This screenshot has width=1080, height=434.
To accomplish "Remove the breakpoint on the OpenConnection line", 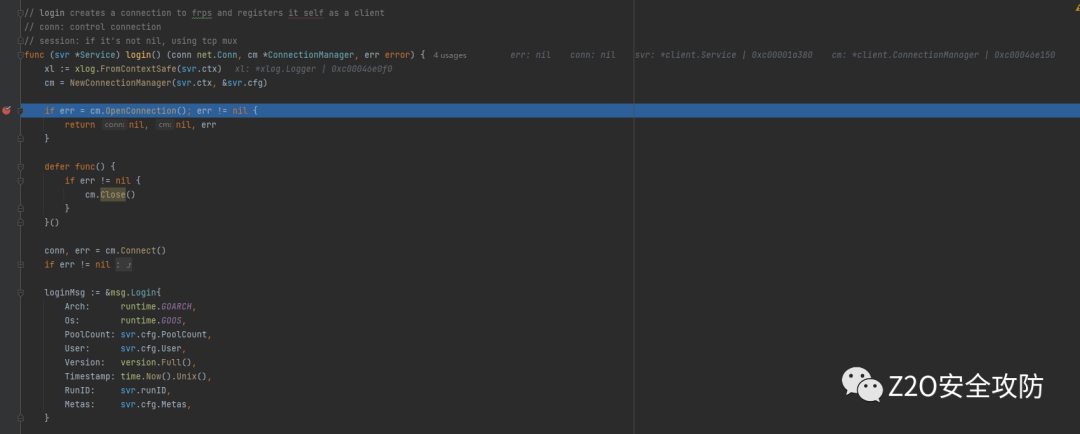I will (6, 110).
